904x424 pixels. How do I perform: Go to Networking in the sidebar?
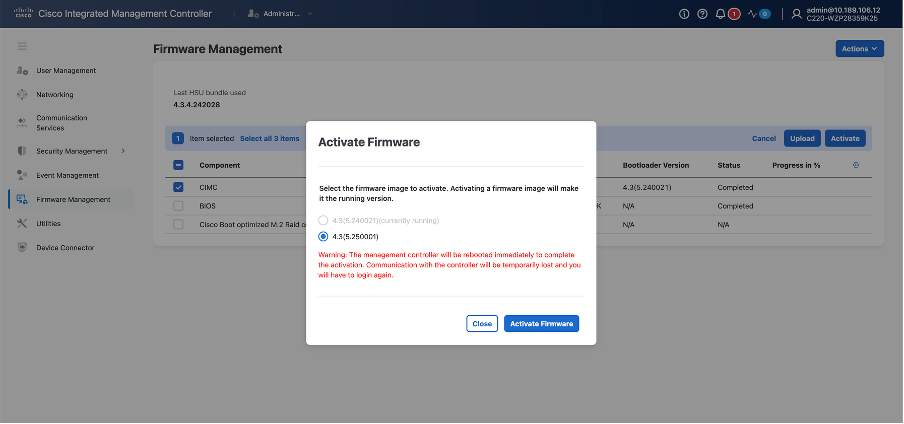coord(55,95)
